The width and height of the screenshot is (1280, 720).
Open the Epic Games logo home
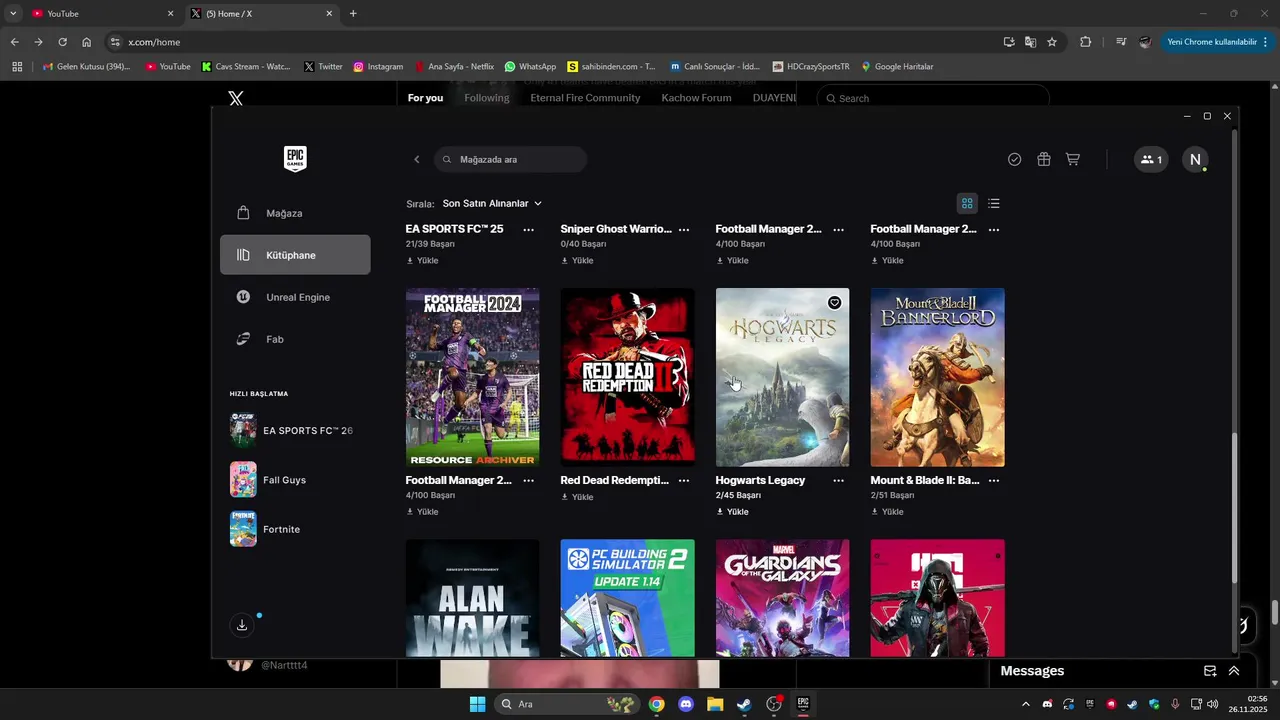295,159
